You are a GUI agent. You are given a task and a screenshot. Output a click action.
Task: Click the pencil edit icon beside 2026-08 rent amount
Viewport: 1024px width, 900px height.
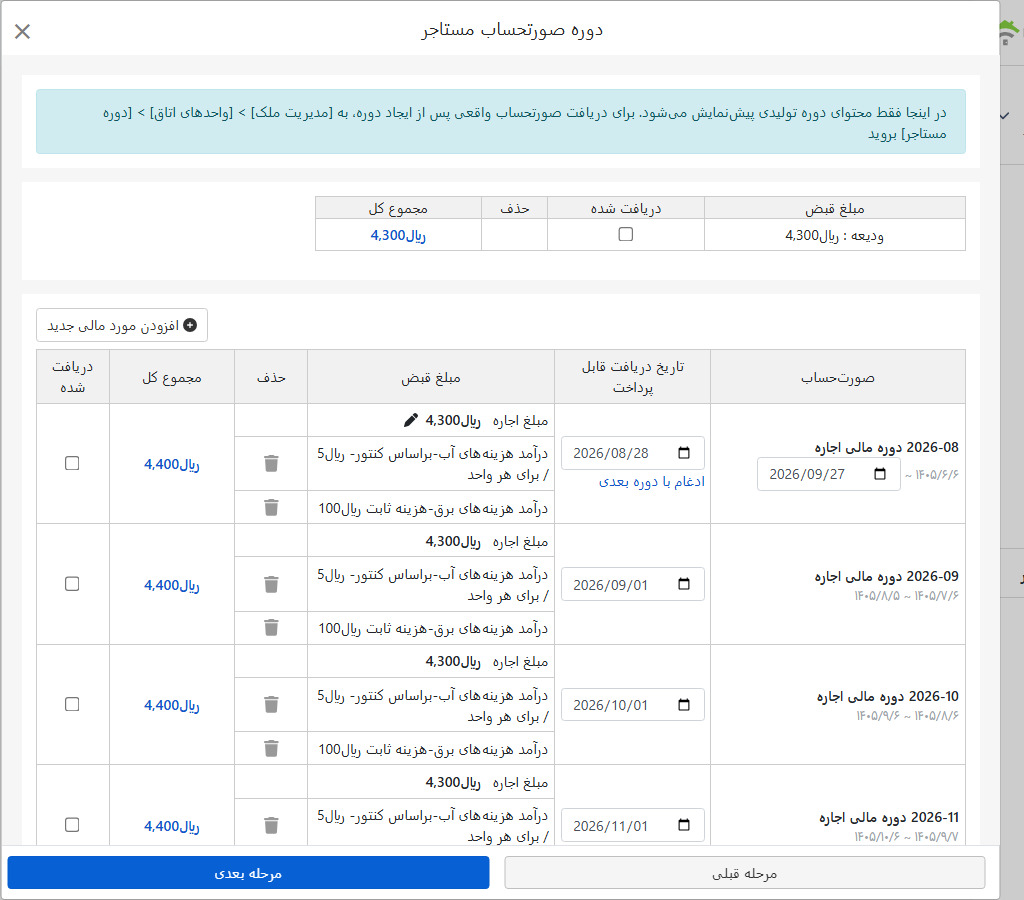(x=411, y=420)
